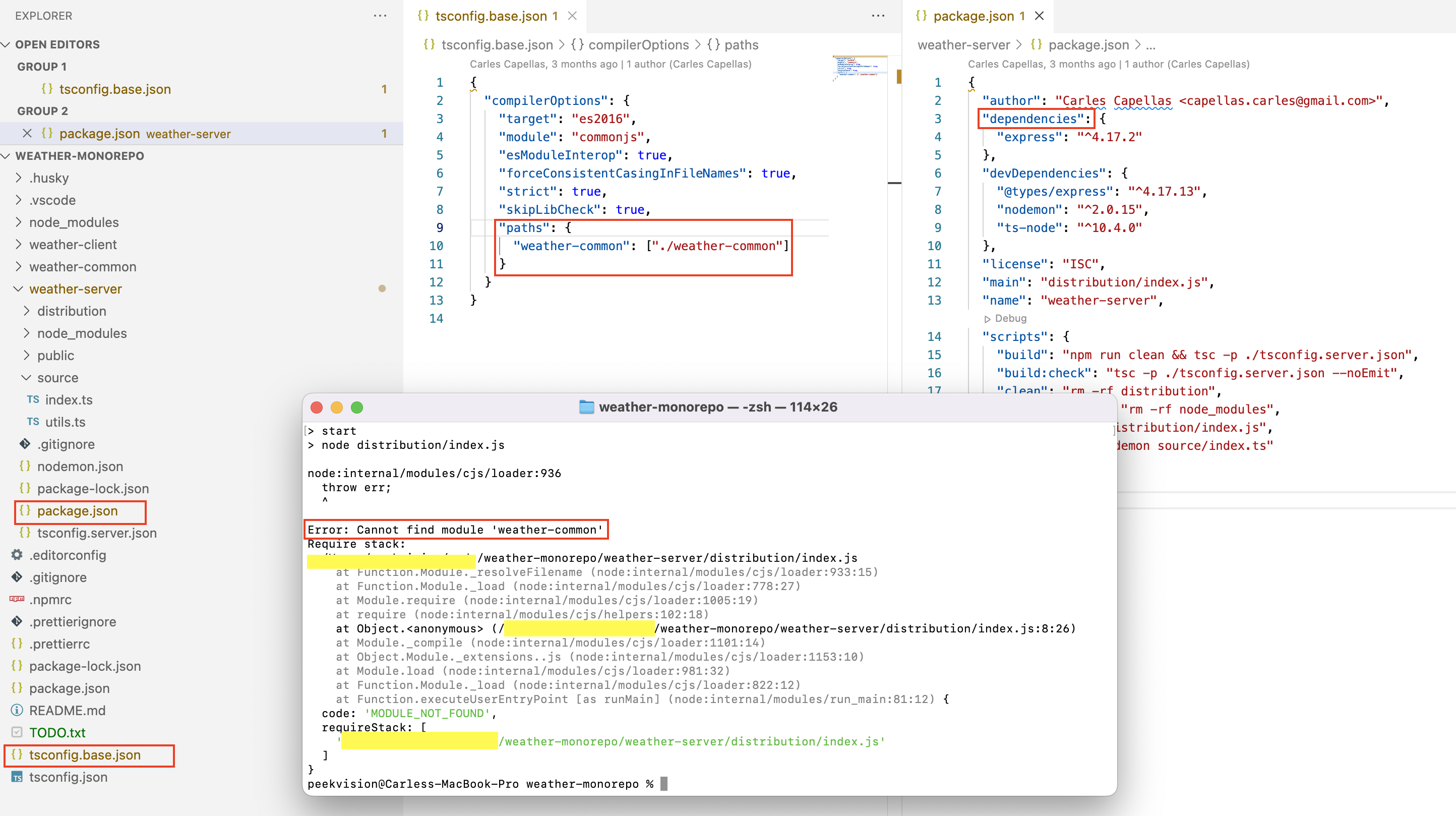Viewport: 1456px width, 816px height.
Task: Collapse the weather-server folder
Action: point(19,288)
